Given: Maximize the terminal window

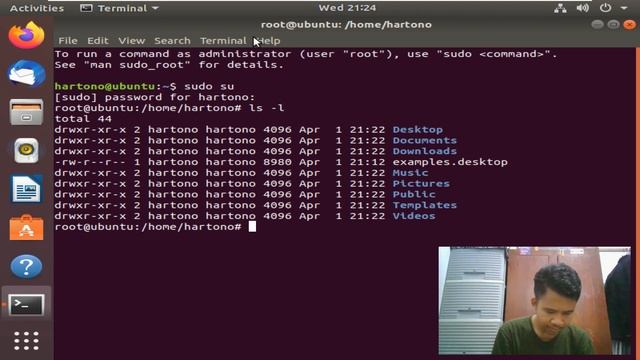Looking at the screenshot, I should click(613, 25).
